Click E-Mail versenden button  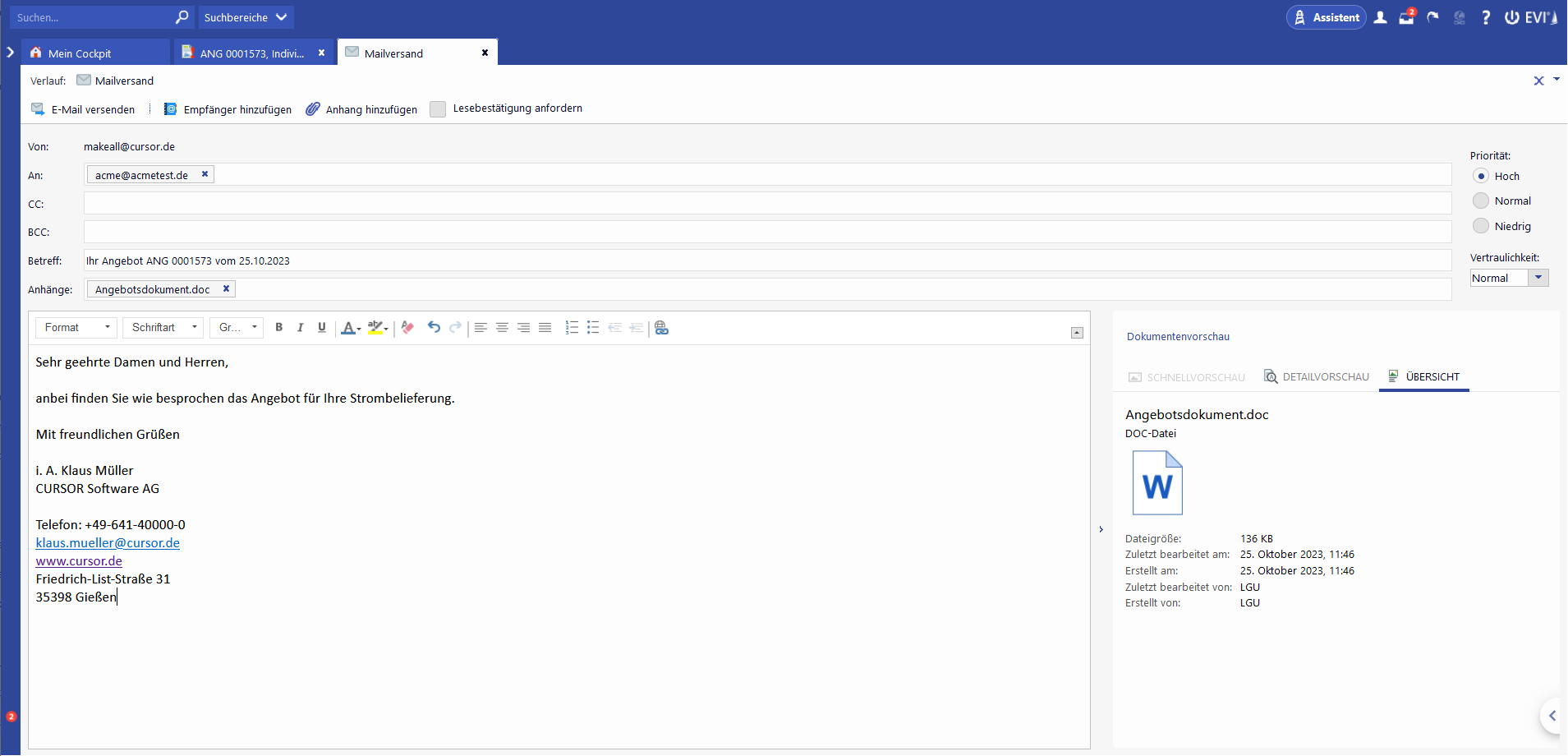click(83, 109)
